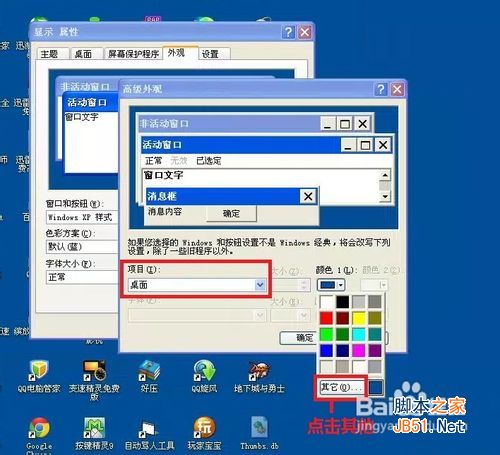Open the QQ电脑管家 desktop shortcut
Screen dimensions: 500x455
point(39,377)
